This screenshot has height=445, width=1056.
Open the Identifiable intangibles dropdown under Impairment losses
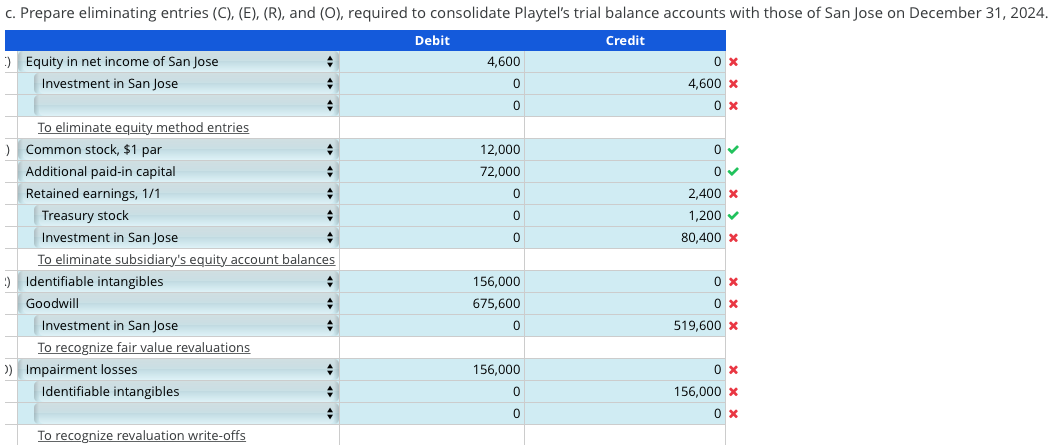tap(187, 392)
